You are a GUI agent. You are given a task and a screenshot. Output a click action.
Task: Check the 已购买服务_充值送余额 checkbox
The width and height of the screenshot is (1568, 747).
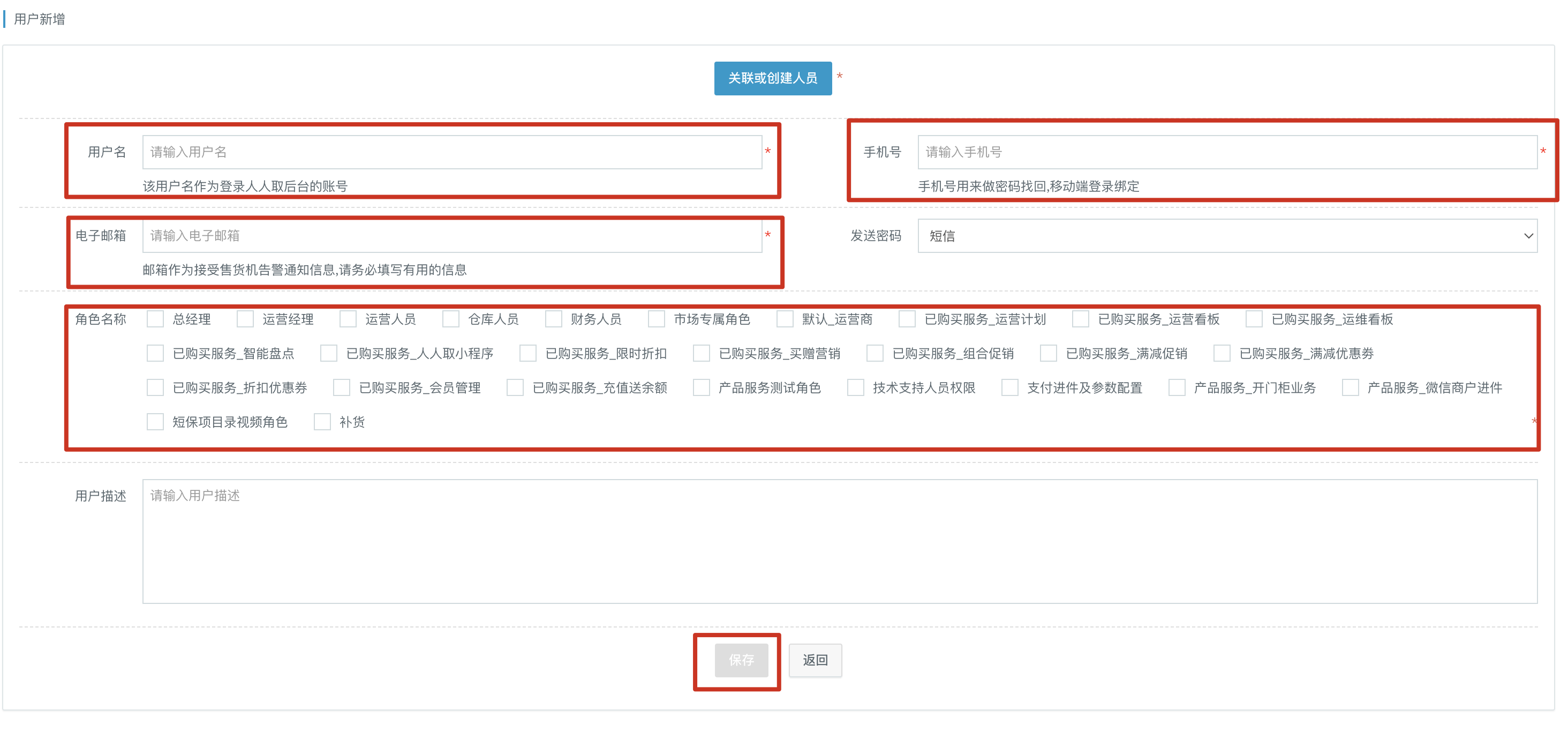[x=516, y=387]
